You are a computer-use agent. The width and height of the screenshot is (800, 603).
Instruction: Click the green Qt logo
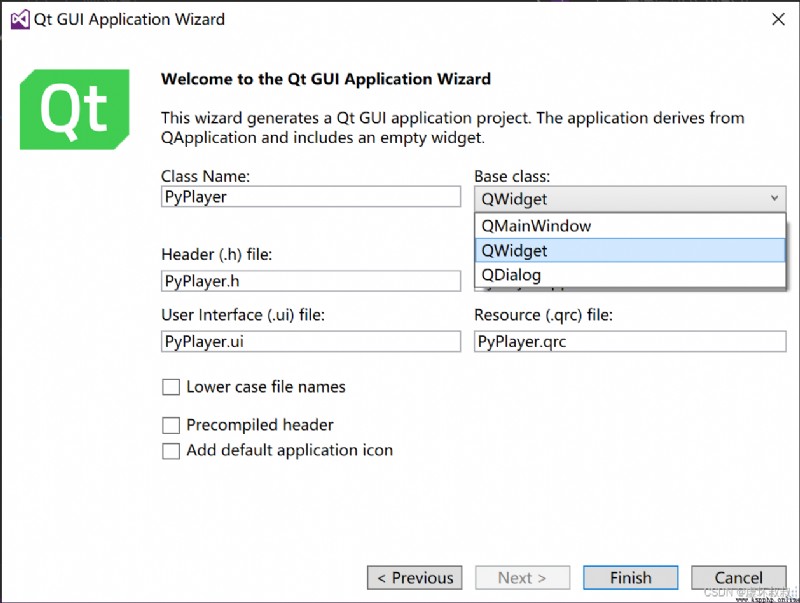pos(74,109)
